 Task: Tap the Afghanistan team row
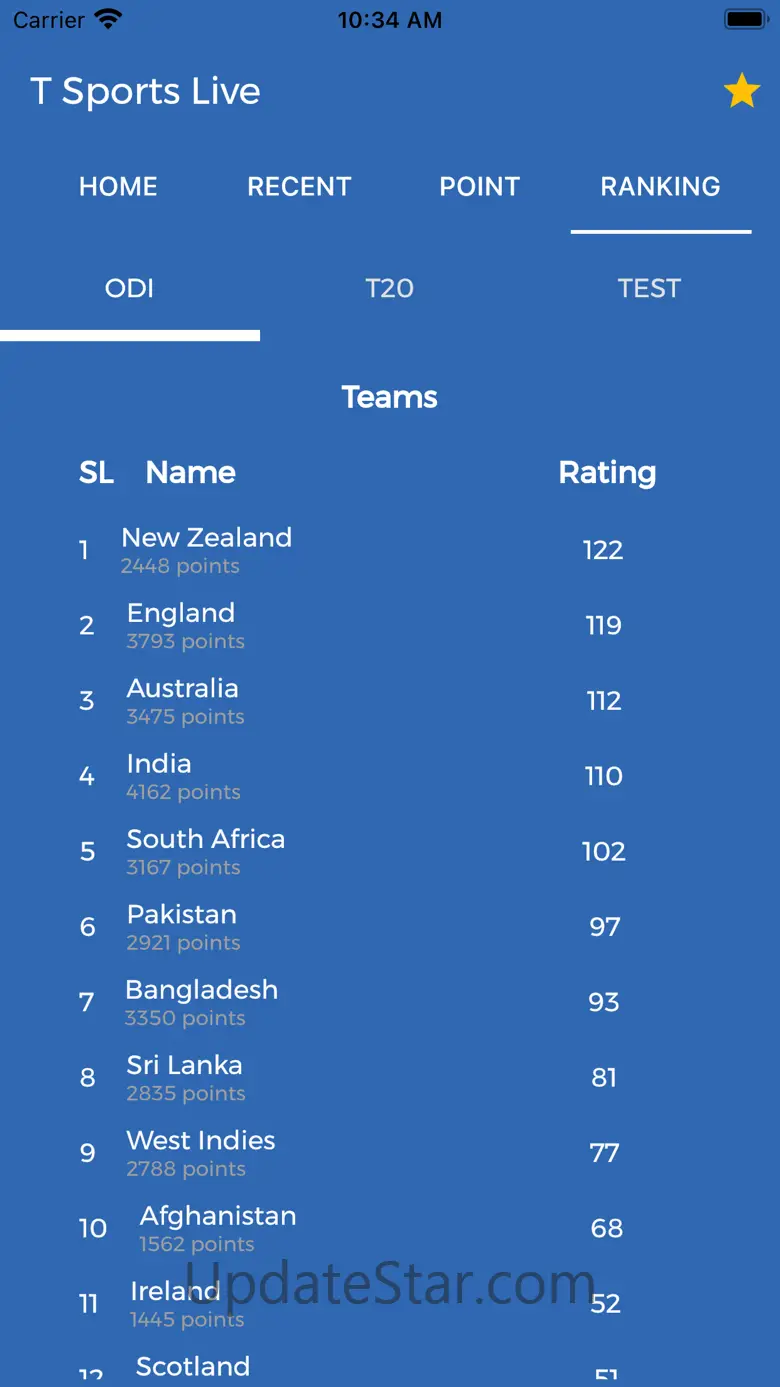click(x=390, y=1228)
